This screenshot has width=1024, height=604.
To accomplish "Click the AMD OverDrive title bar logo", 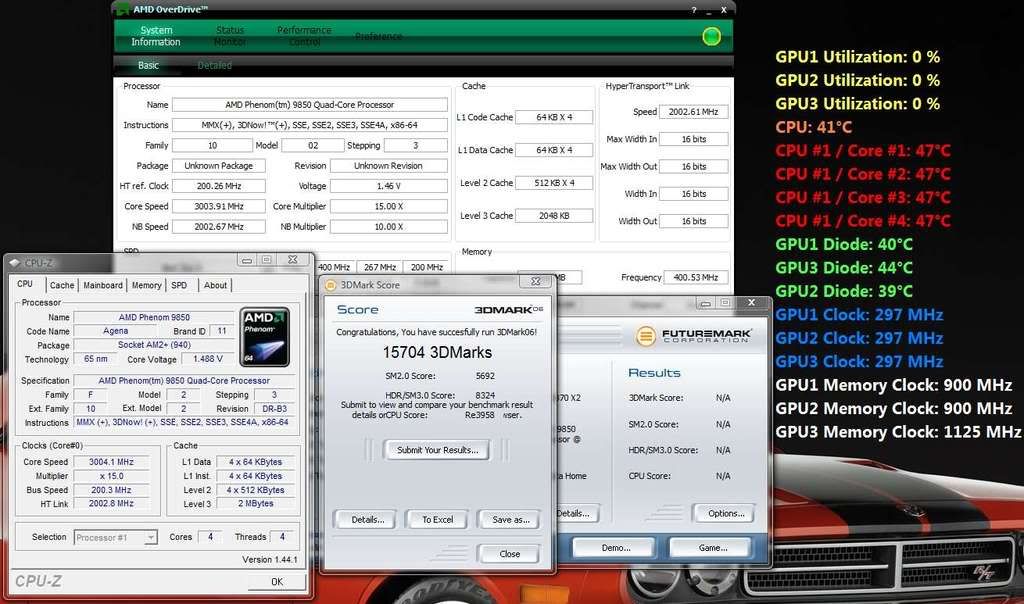I will coord(122,10).
